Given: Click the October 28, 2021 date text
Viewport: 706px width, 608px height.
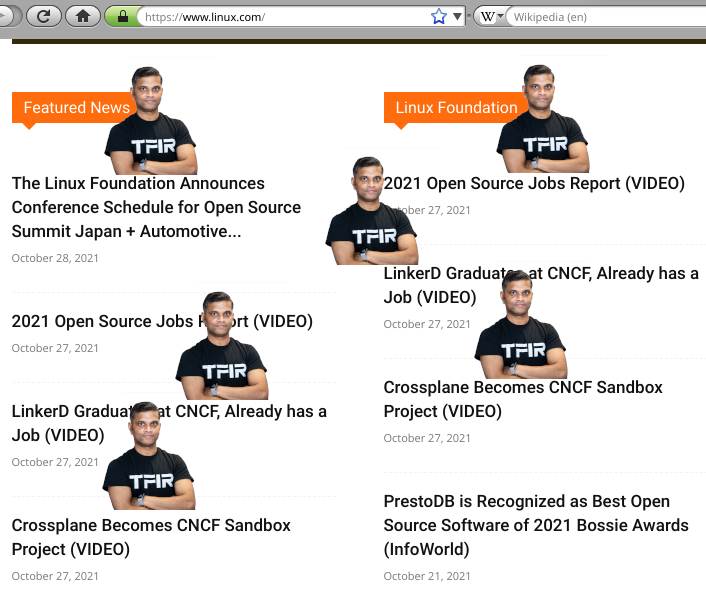Looking at the screenshot, I should point(55,258).
